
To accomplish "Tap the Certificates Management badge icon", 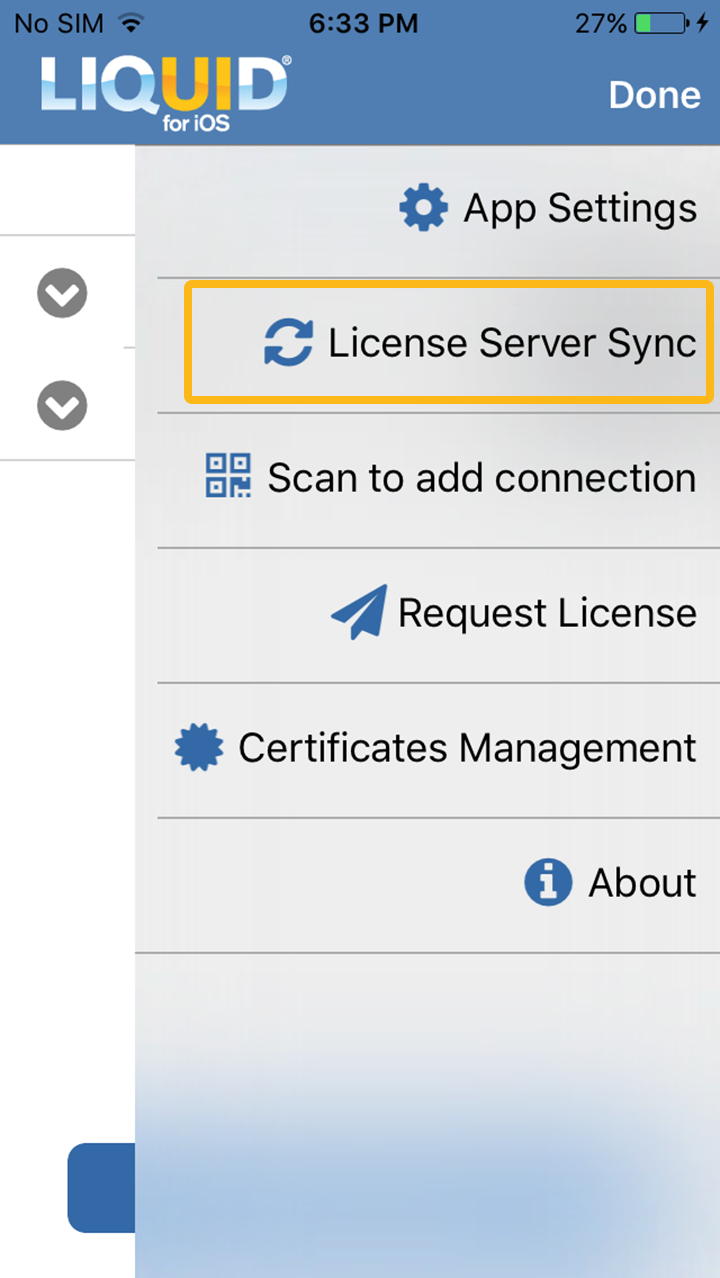I will click(x=199, y=747).
